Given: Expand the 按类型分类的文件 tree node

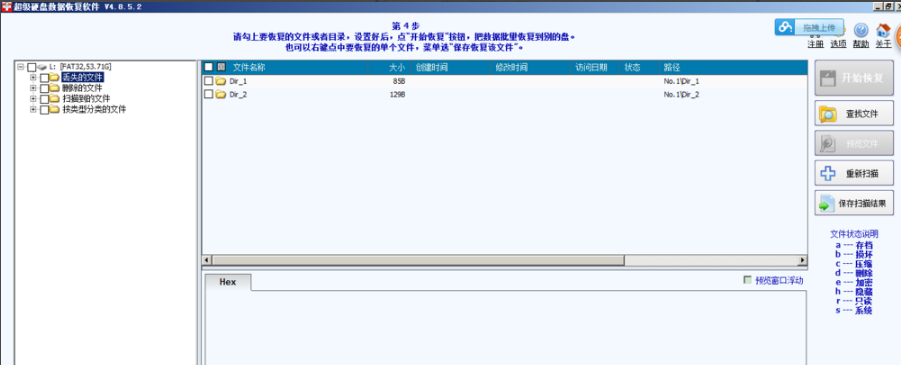Looking at the screenshot, I should (33, 109).
